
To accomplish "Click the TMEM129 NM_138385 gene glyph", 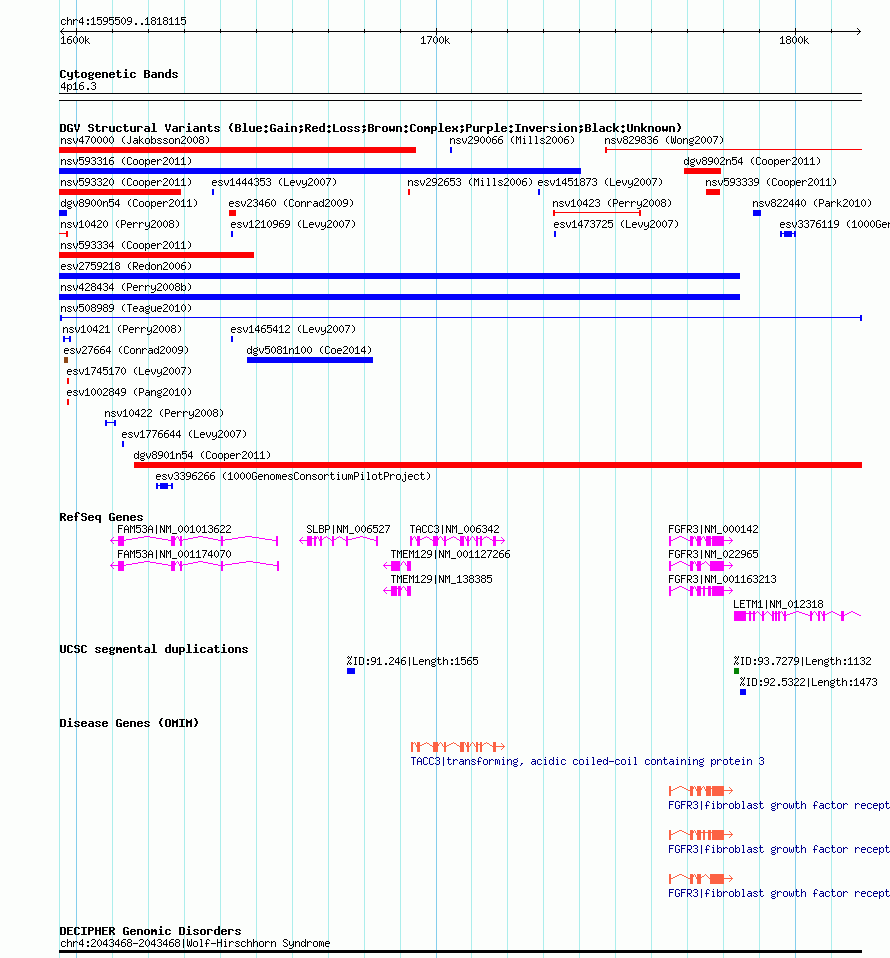I will [x=397, y=591].
